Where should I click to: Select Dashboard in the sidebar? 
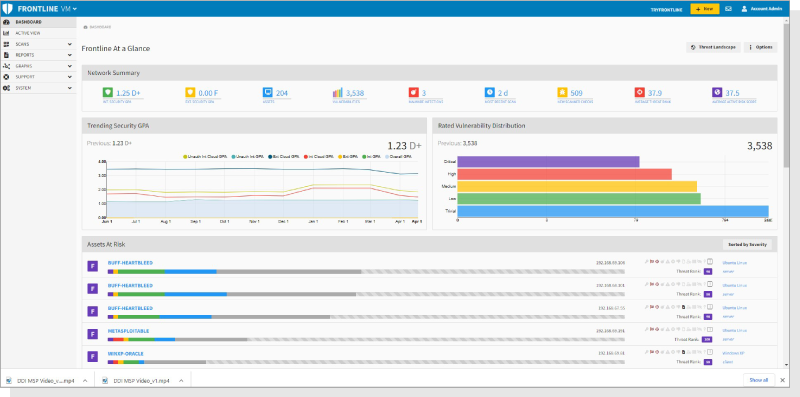38,22
